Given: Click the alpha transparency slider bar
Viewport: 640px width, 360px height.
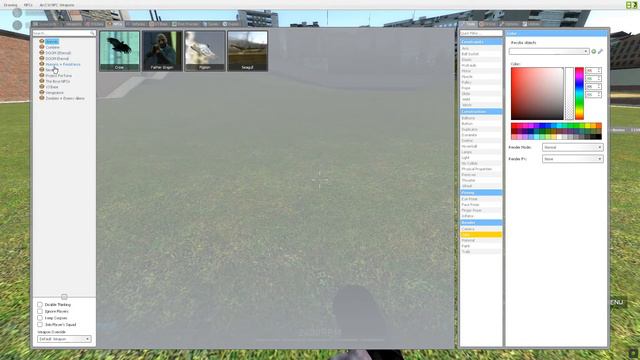Looking at the screenshot, I should pyautogui.click(x=569, y=93).
